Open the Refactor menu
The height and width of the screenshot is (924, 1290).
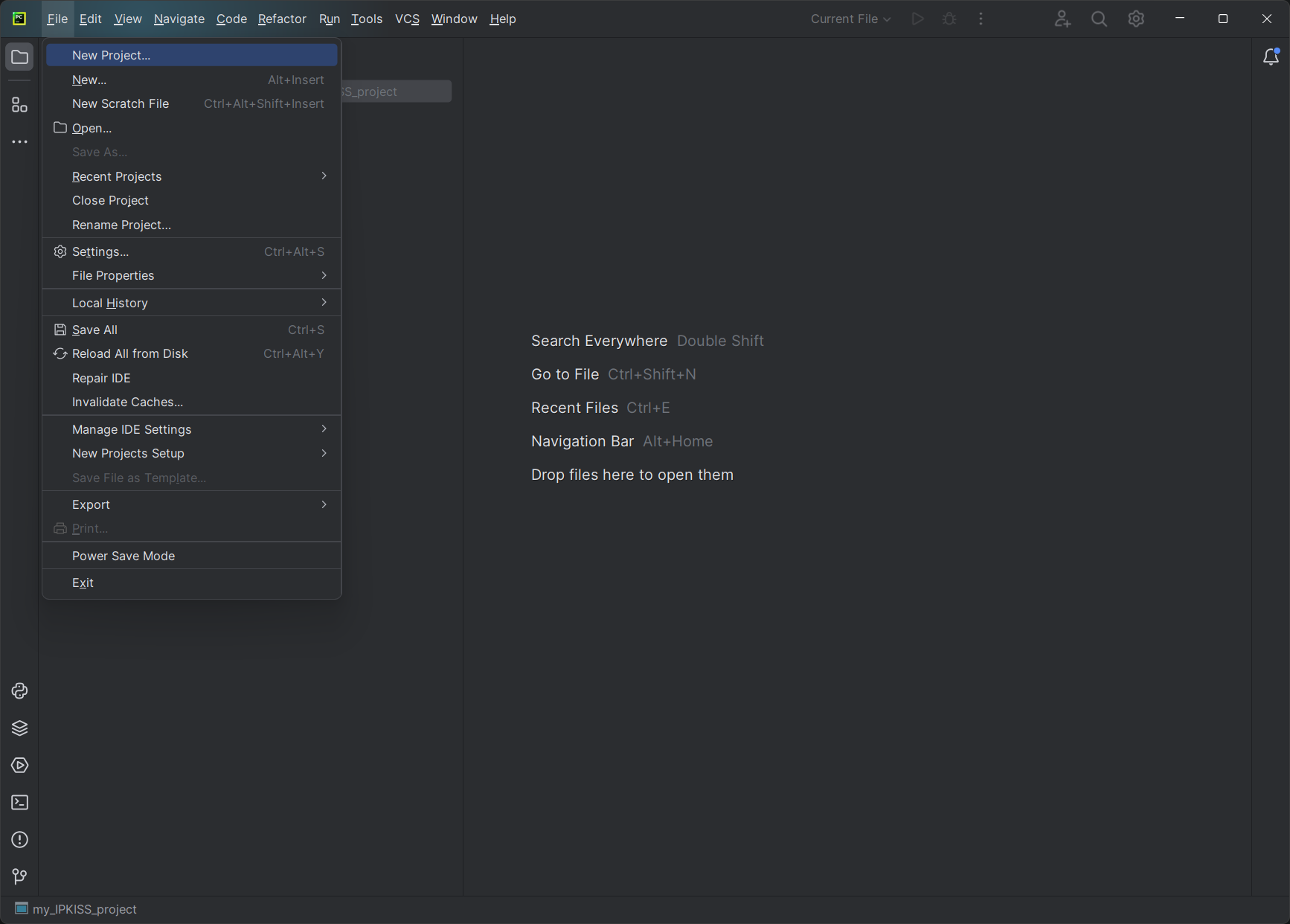(282, 19)
